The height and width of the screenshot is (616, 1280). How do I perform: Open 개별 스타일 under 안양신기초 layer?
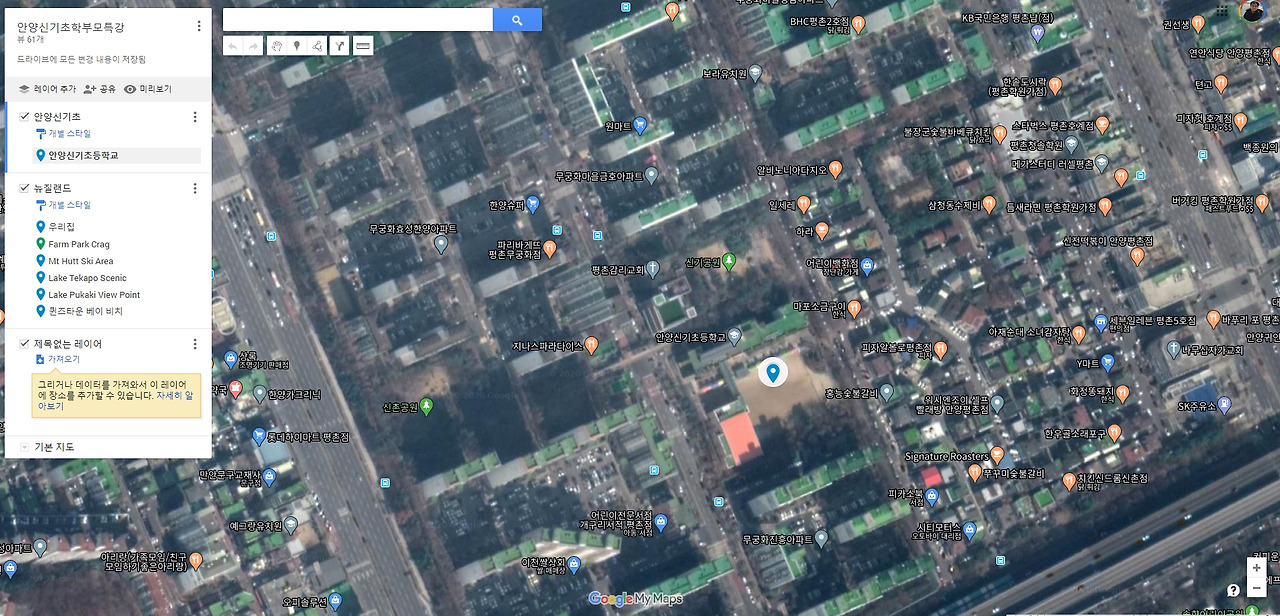click(63, 133)
